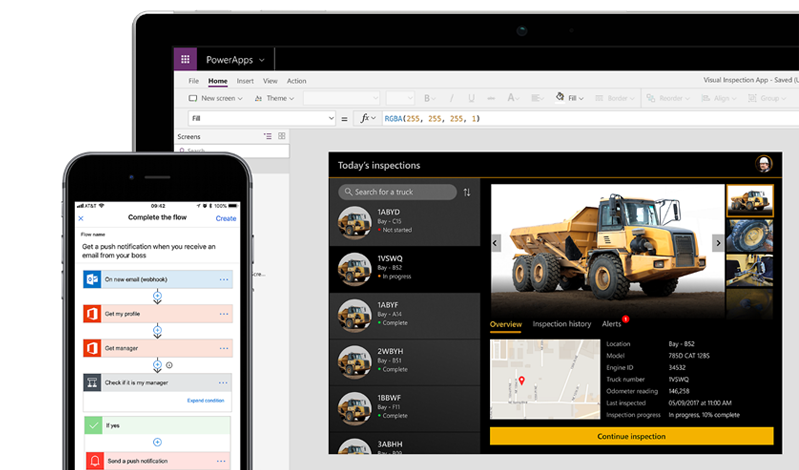Switch Screens panel to thumbnail grid view
The width and height of the screenshot is (799, 470).
coord(282,136)
